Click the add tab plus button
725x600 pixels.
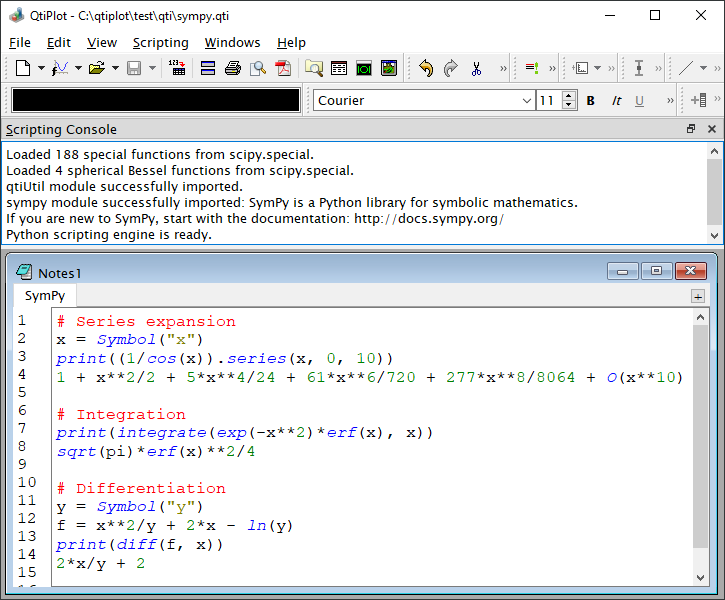697,296
